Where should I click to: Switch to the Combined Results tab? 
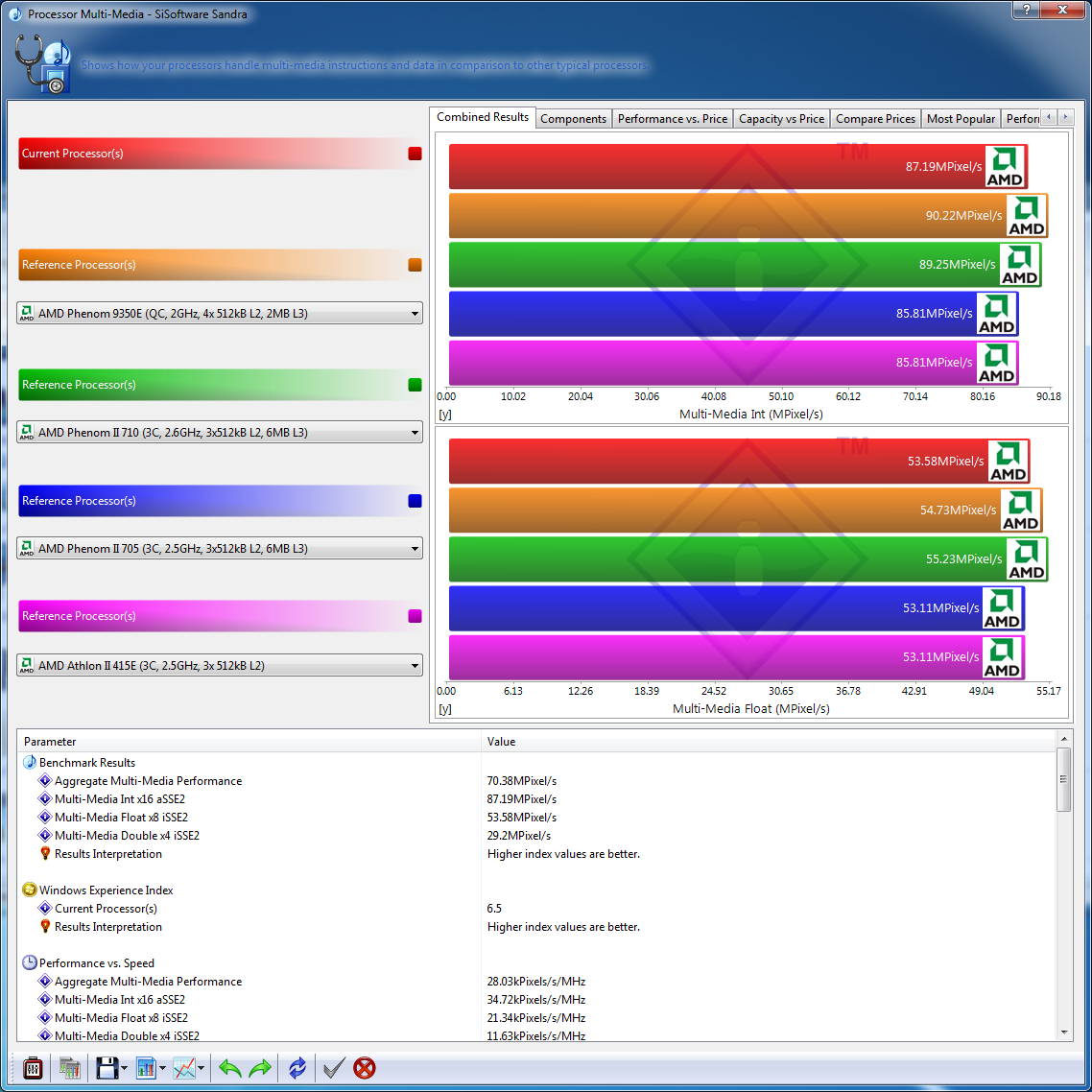click(483, 117)
